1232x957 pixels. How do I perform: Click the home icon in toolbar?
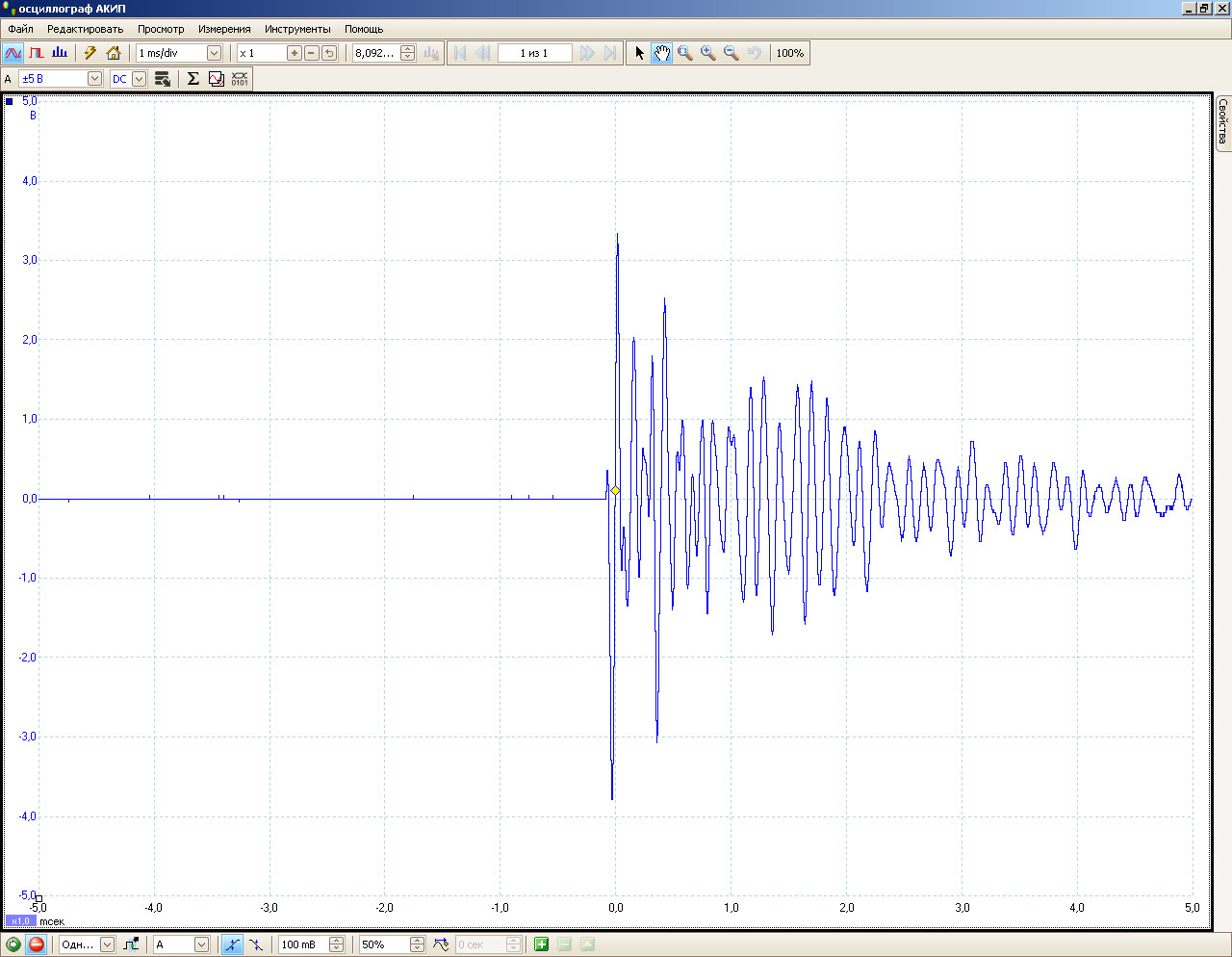(x=114, y=53)
